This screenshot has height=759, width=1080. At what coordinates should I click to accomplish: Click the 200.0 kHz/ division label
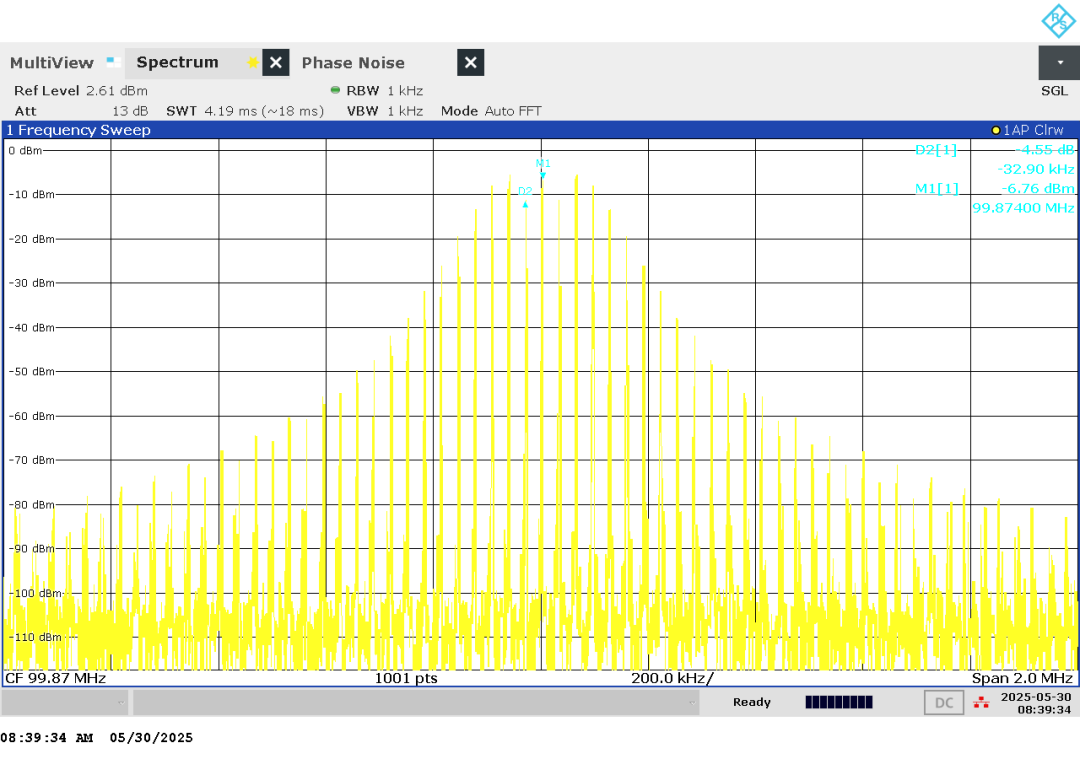coord(672,678)
